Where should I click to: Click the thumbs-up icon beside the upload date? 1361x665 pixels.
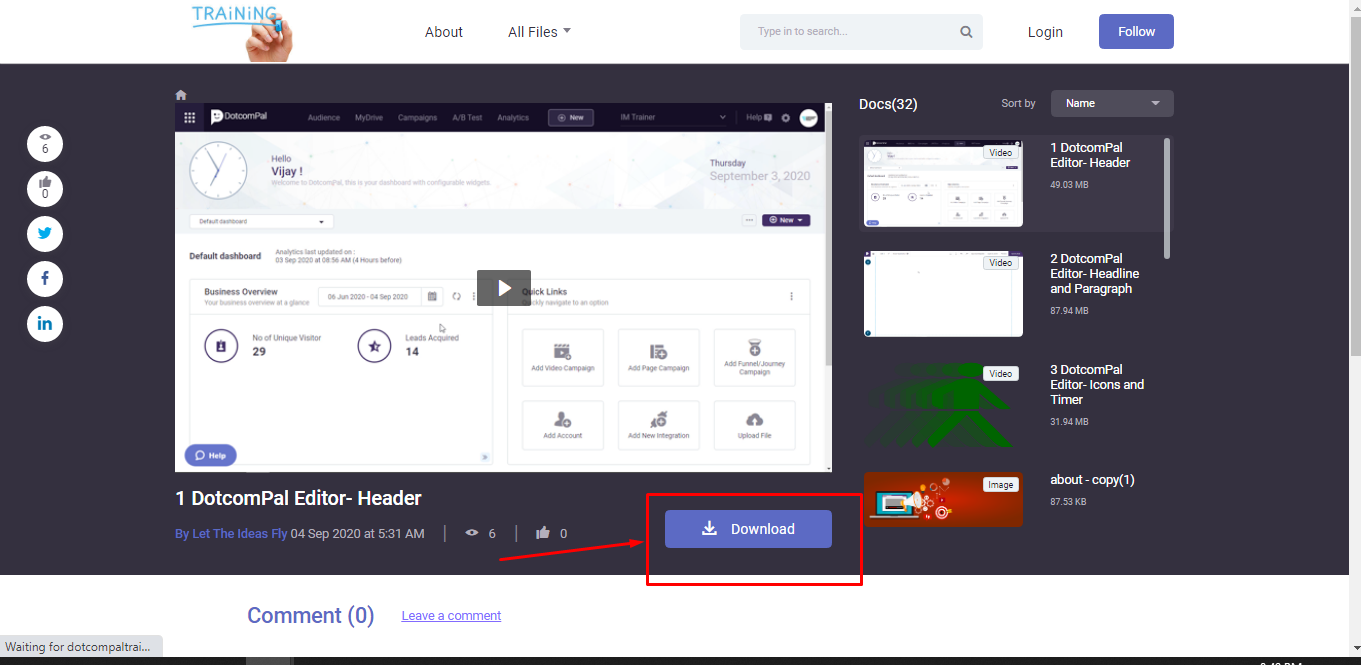coord(543,533)
